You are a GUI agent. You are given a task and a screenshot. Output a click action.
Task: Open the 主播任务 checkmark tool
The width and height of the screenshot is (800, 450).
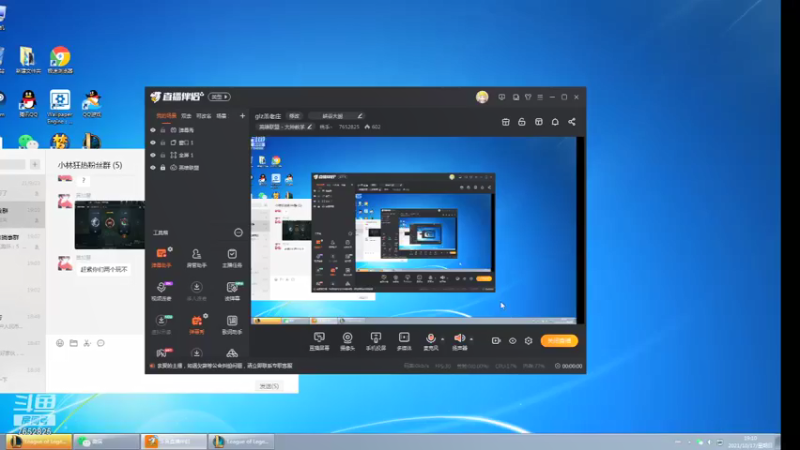(x=232, y=258)
